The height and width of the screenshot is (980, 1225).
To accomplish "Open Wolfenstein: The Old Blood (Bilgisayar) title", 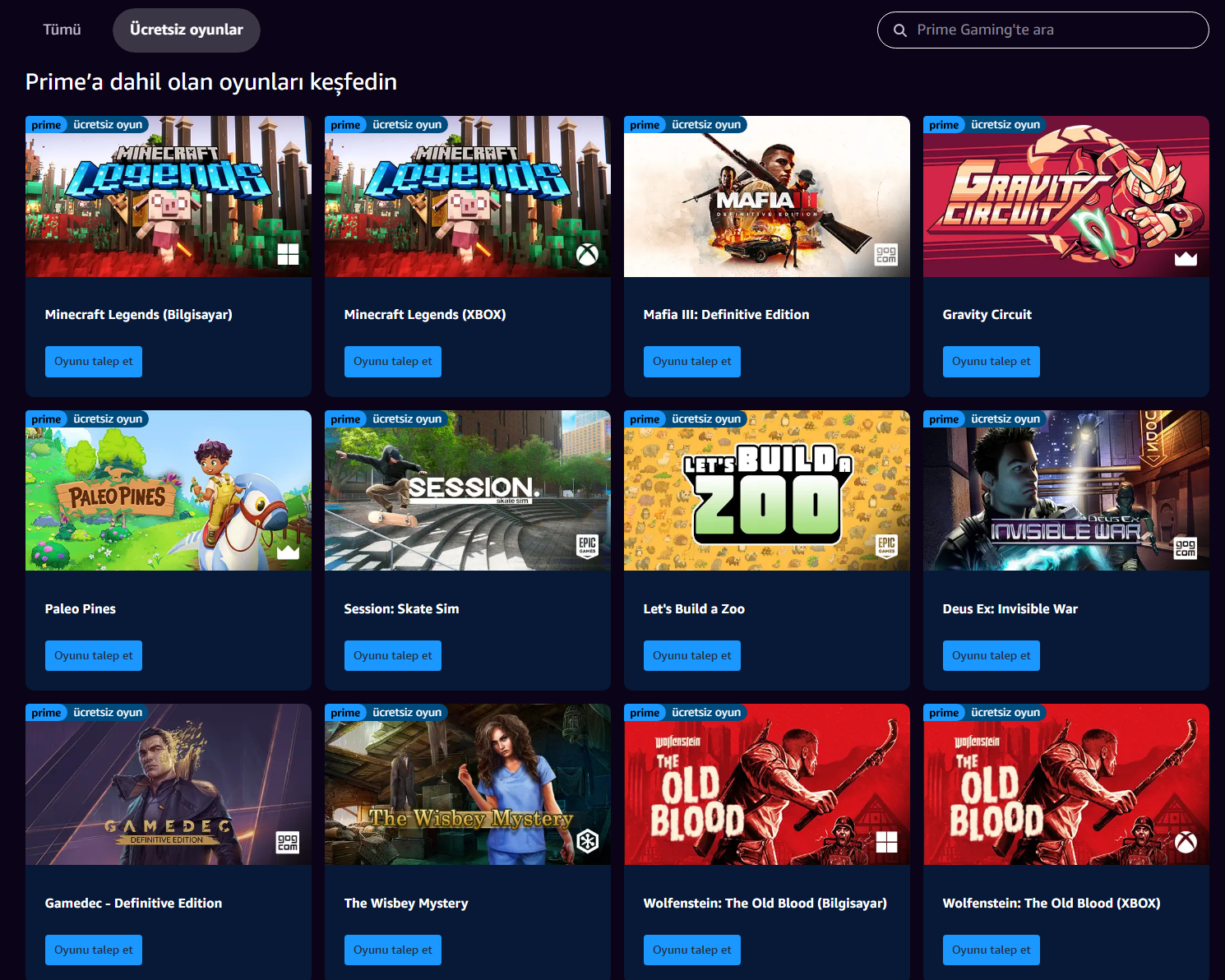I will pyautogui.click(x=765, y=903).
